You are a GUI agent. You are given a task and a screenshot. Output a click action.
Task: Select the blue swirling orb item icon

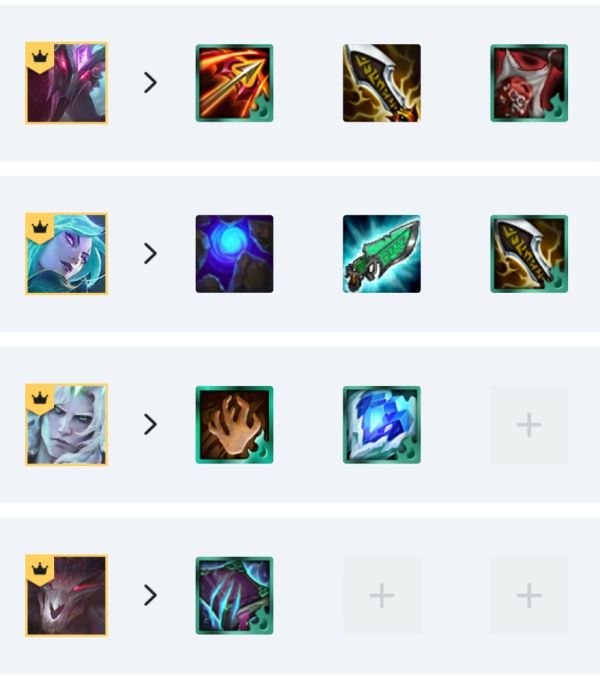[234, 254]
